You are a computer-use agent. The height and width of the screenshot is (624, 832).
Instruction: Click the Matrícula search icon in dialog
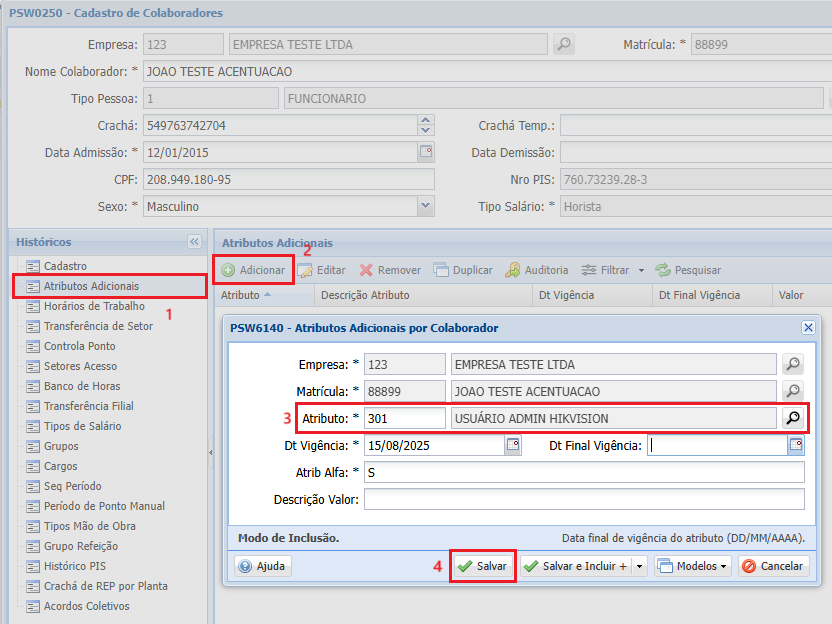click(x=792, y=391)
